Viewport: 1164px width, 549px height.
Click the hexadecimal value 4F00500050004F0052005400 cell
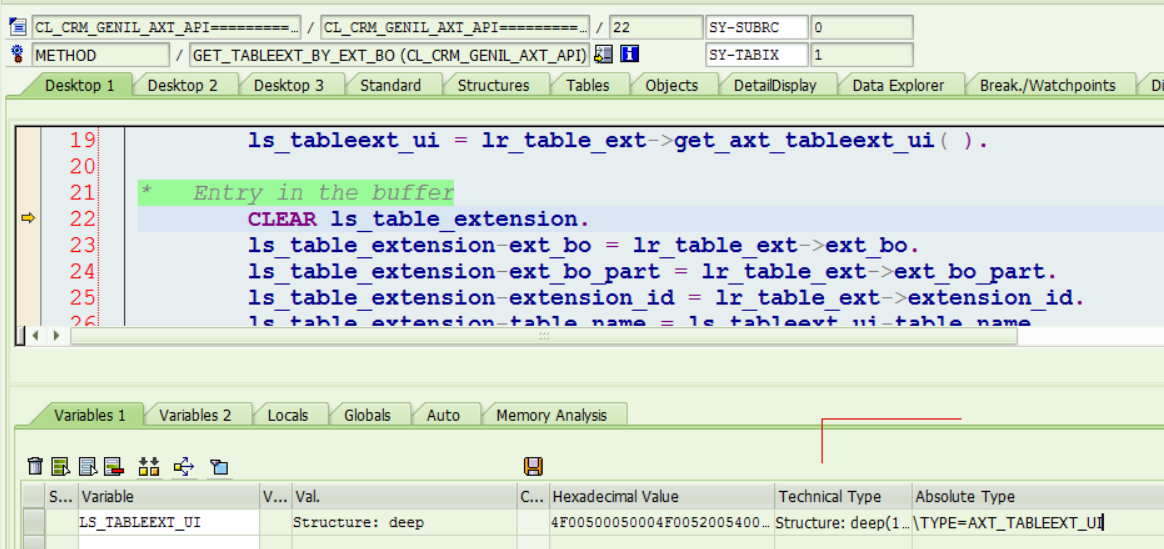point(662,522)
